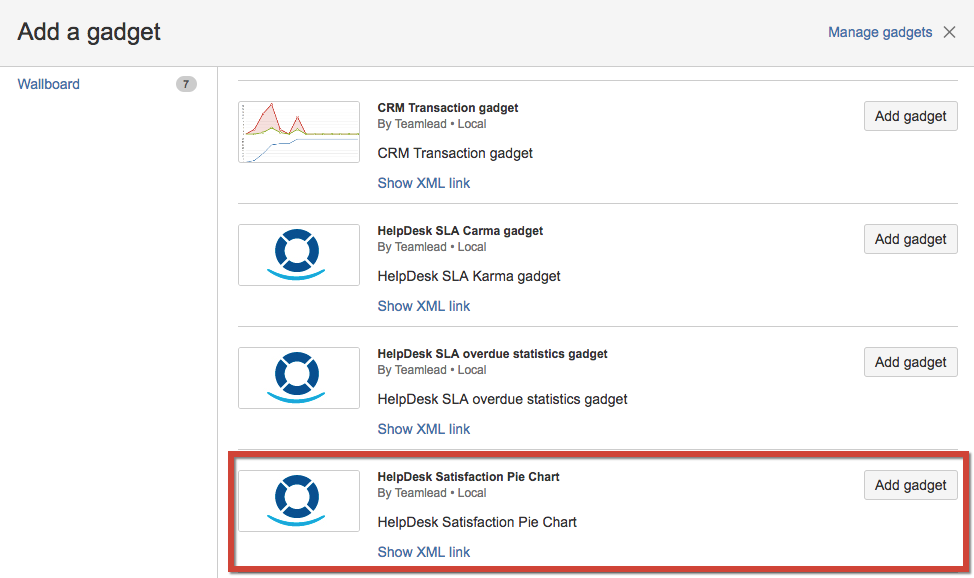The width and height of the screenshot is (974, 578).
Task: Show XML link for Satisfaction Pie Chart
Action: [423, 552]
